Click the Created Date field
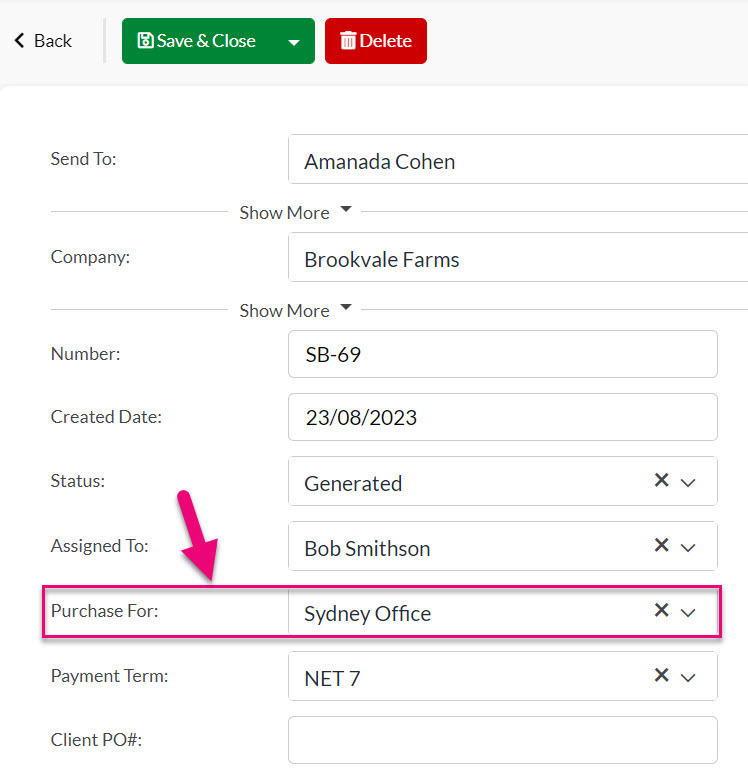Image resolution: width=748 pixels, height=768 pixels. 503,417
